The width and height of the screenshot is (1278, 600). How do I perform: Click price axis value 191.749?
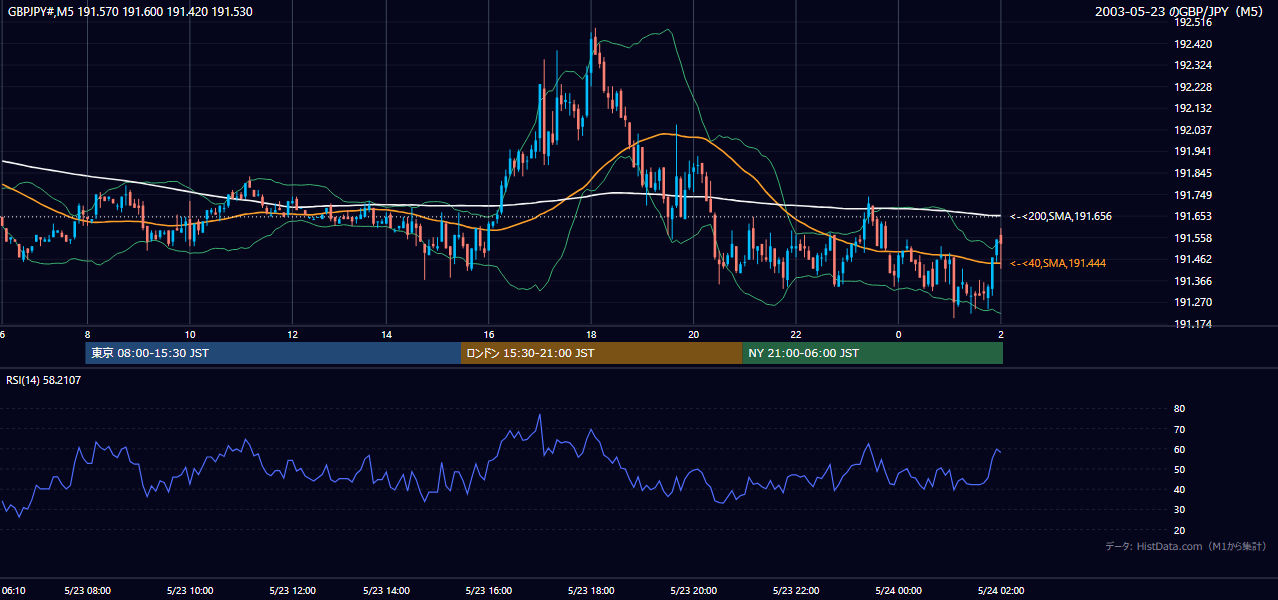[1192, 195]
